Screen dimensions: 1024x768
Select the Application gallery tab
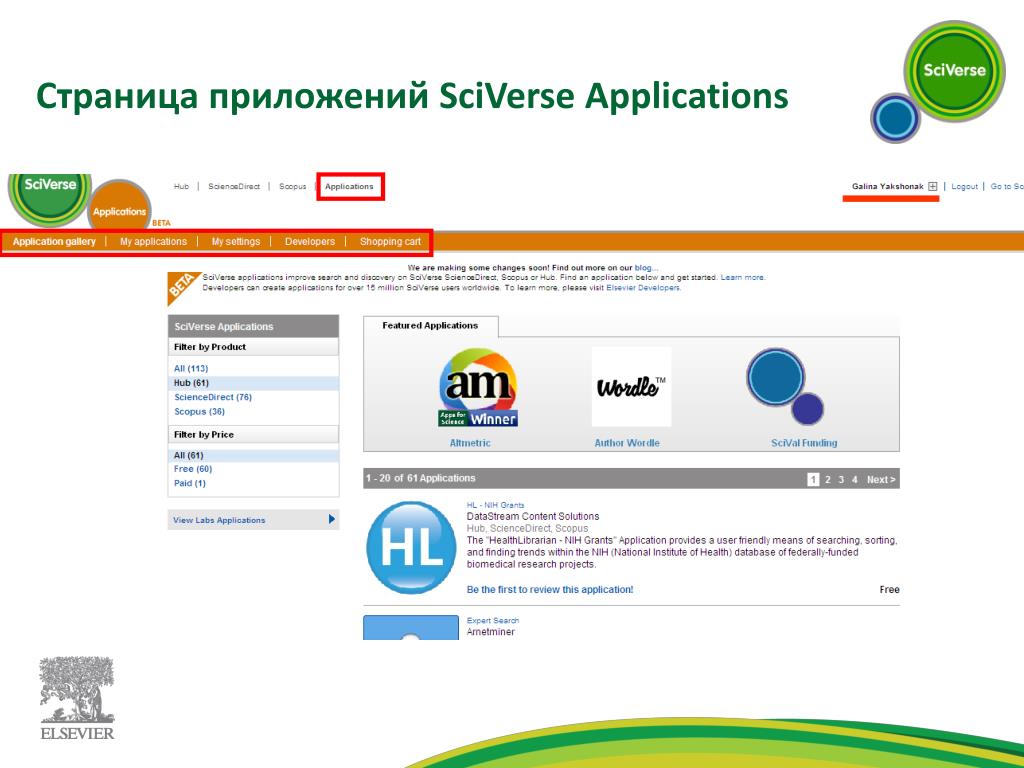pos(54,242)
